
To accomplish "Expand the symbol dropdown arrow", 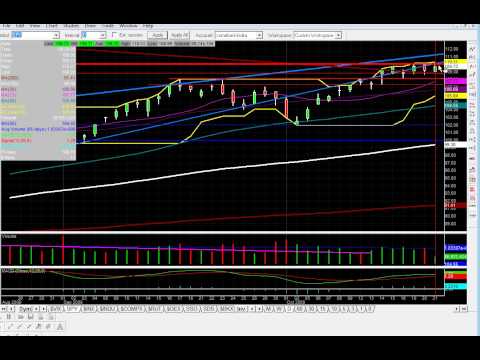I will tap(56, 35).
